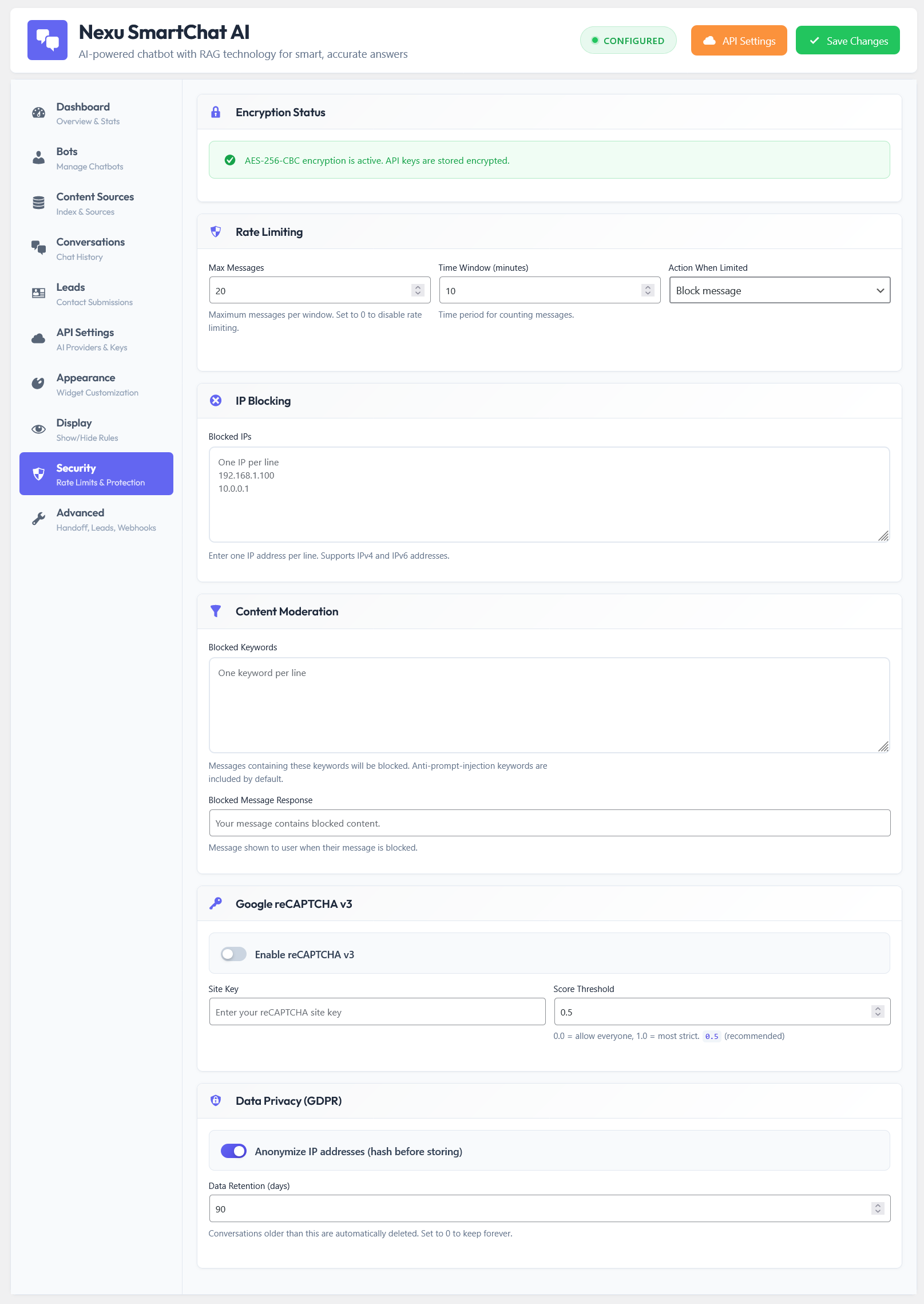Open Conversations Chat History section
This screenshot has width=924, height=1304.
click(96, 249)
